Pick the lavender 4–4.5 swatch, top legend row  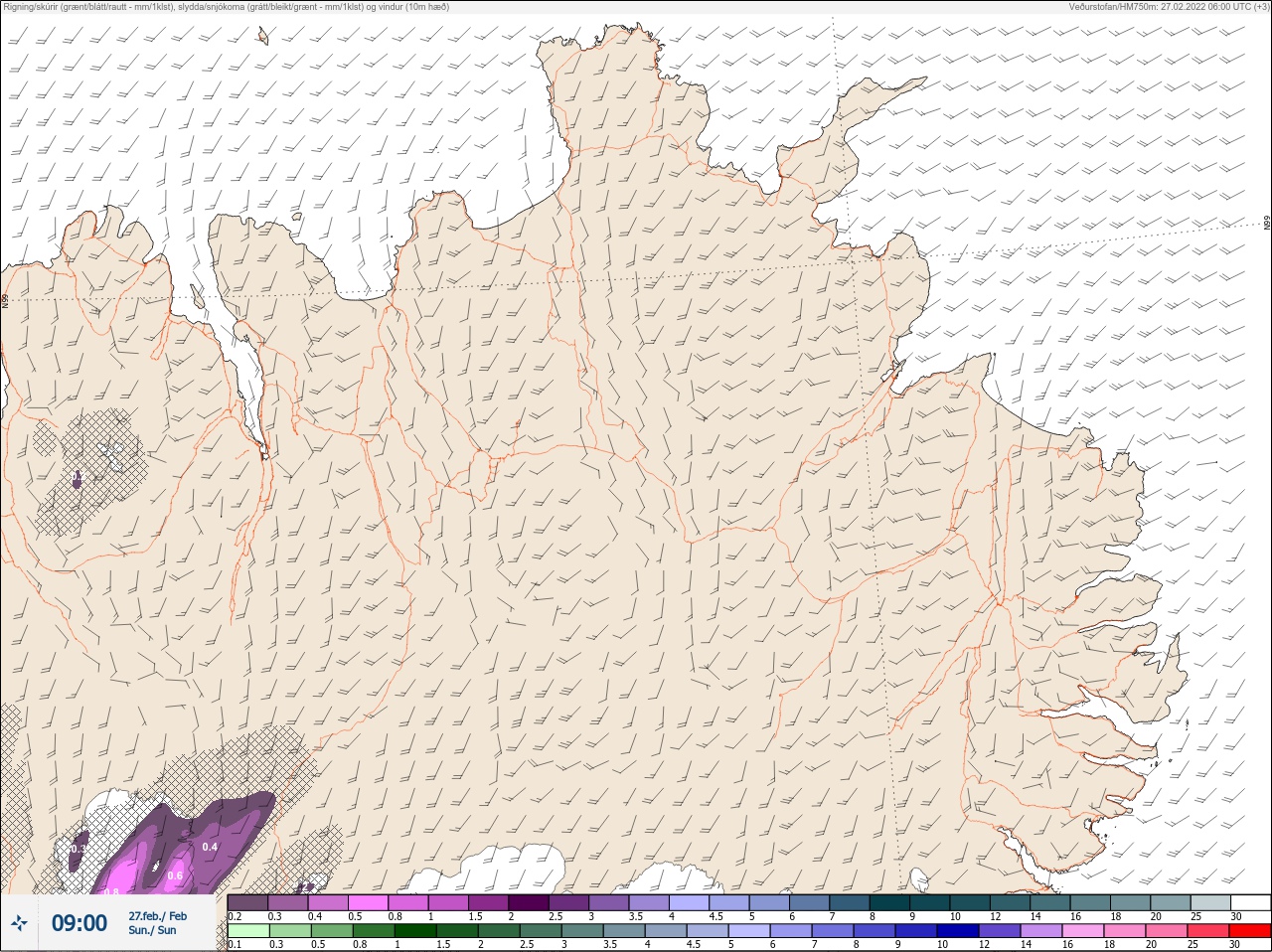pos(690,902)
